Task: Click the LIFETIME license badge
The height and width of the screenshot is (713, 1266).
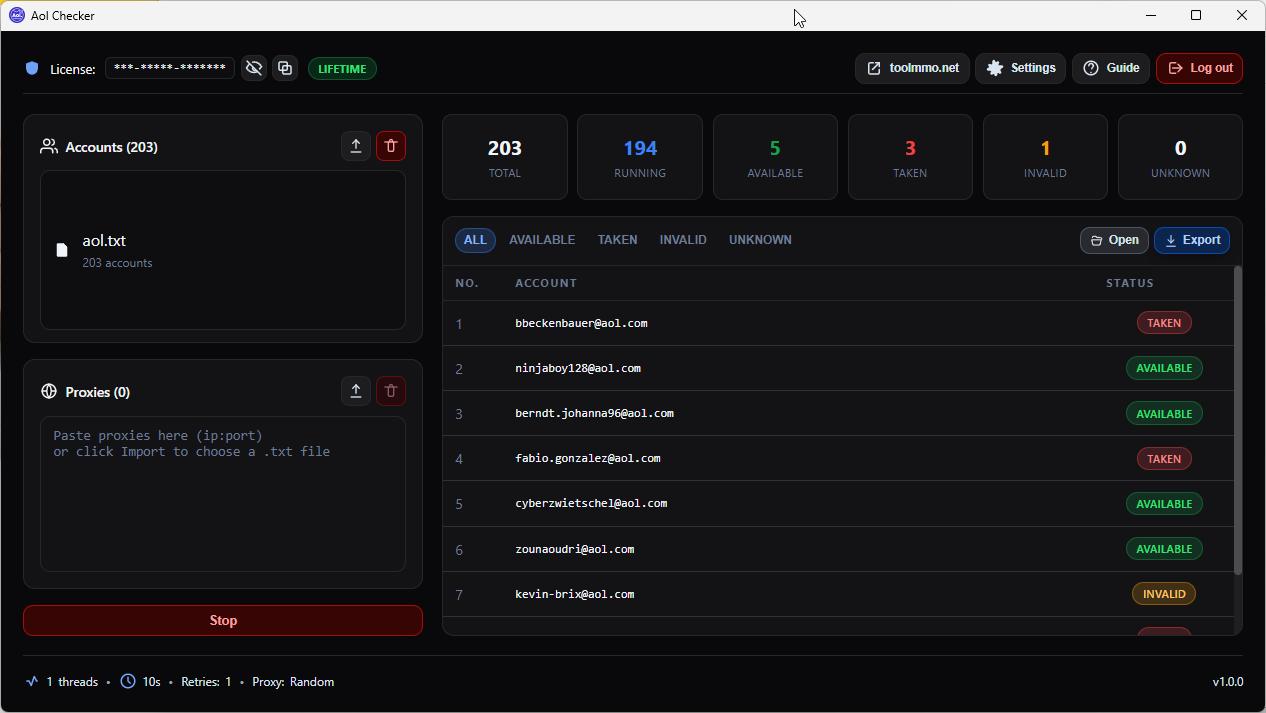Action: pyautogui.click(x=342, y=69)
